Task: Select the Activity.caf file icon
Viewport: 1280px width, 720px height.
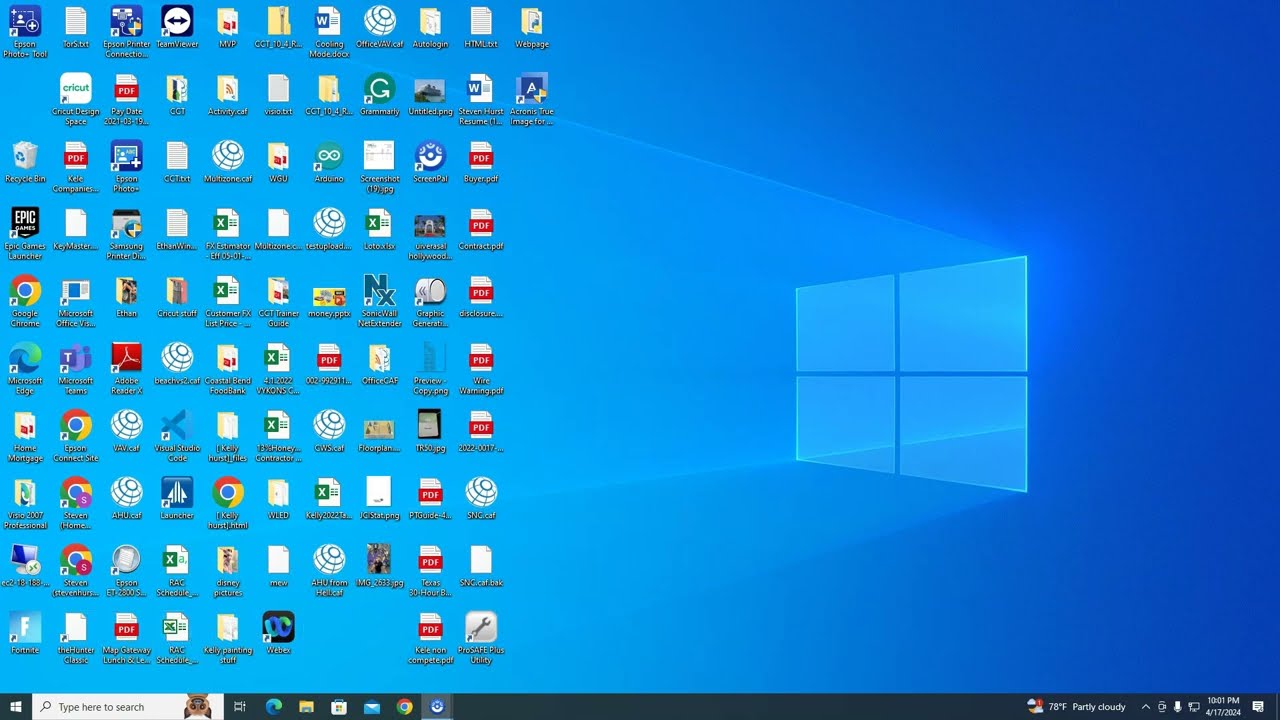Action: tap(228, 95)
